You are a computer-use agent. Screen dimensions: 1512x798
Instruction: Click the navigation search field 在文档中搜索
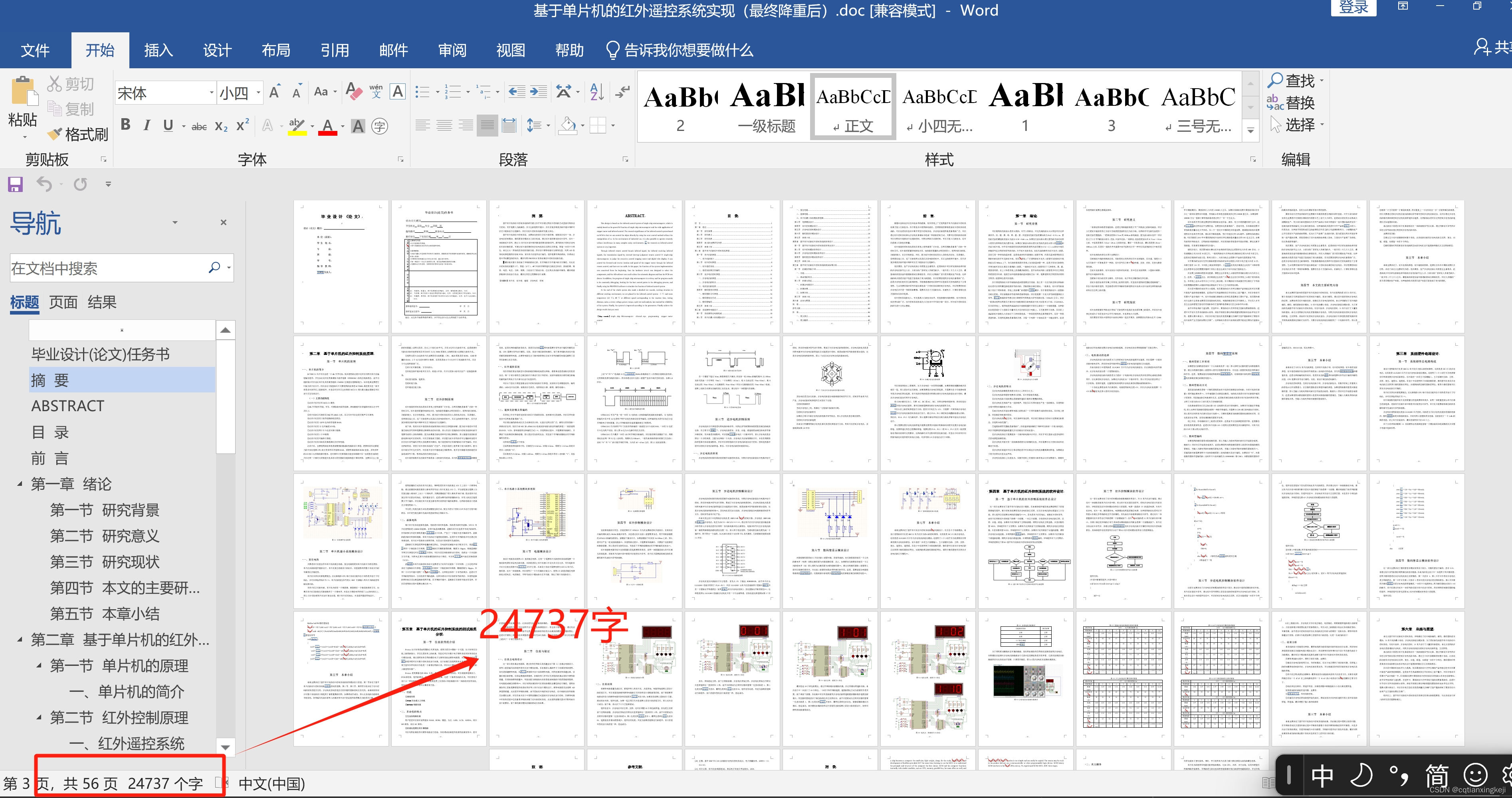[x=109, y=268]
